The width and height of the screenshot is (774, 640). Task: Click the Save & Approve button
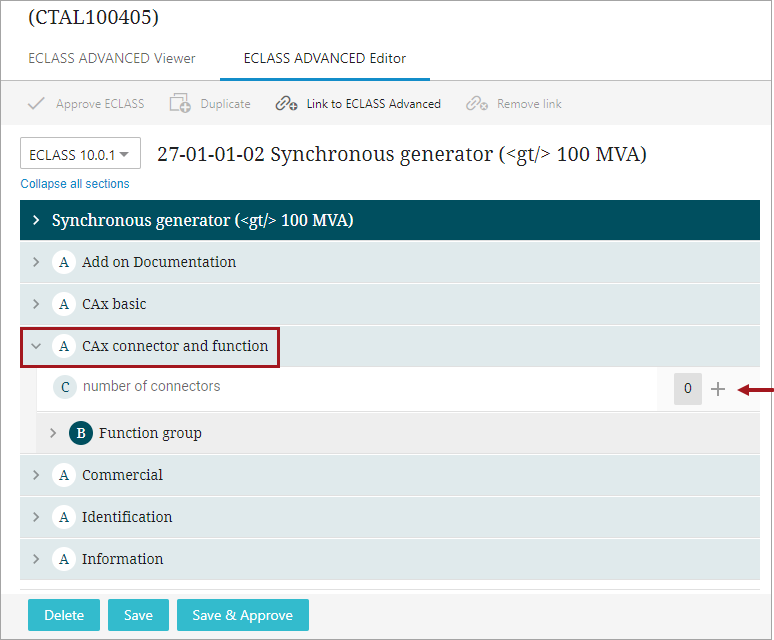pos(243,615)
